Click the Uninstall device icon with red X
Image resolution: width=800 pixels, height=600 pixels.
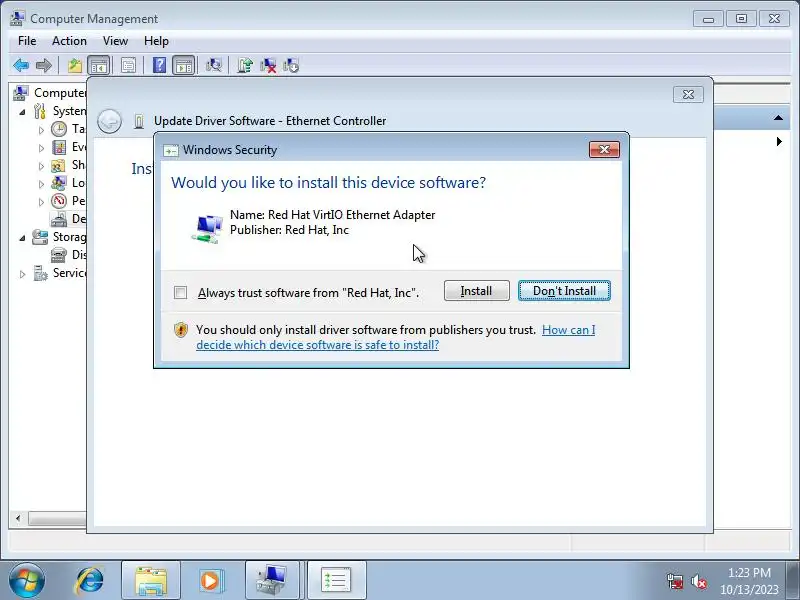[x=268, y=65]
